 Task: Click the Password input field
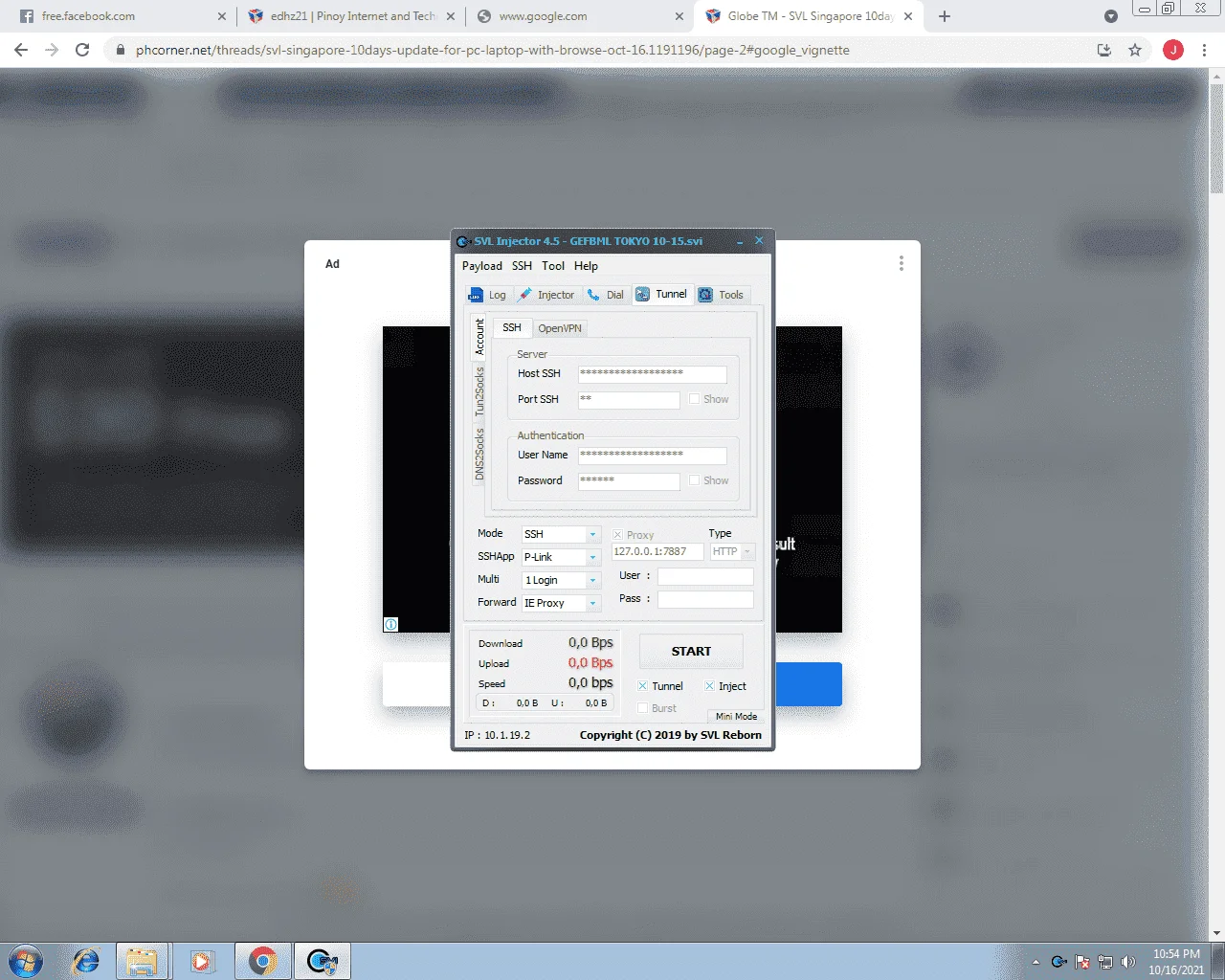629,481
